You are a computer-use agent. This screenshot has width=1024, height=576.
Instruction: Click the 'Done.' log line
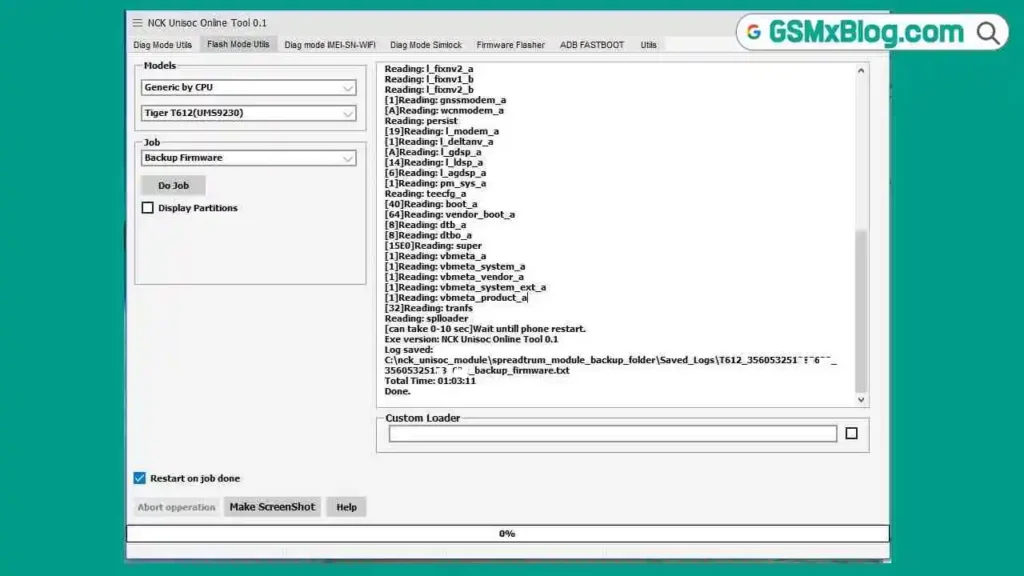(x=397, y=391)
